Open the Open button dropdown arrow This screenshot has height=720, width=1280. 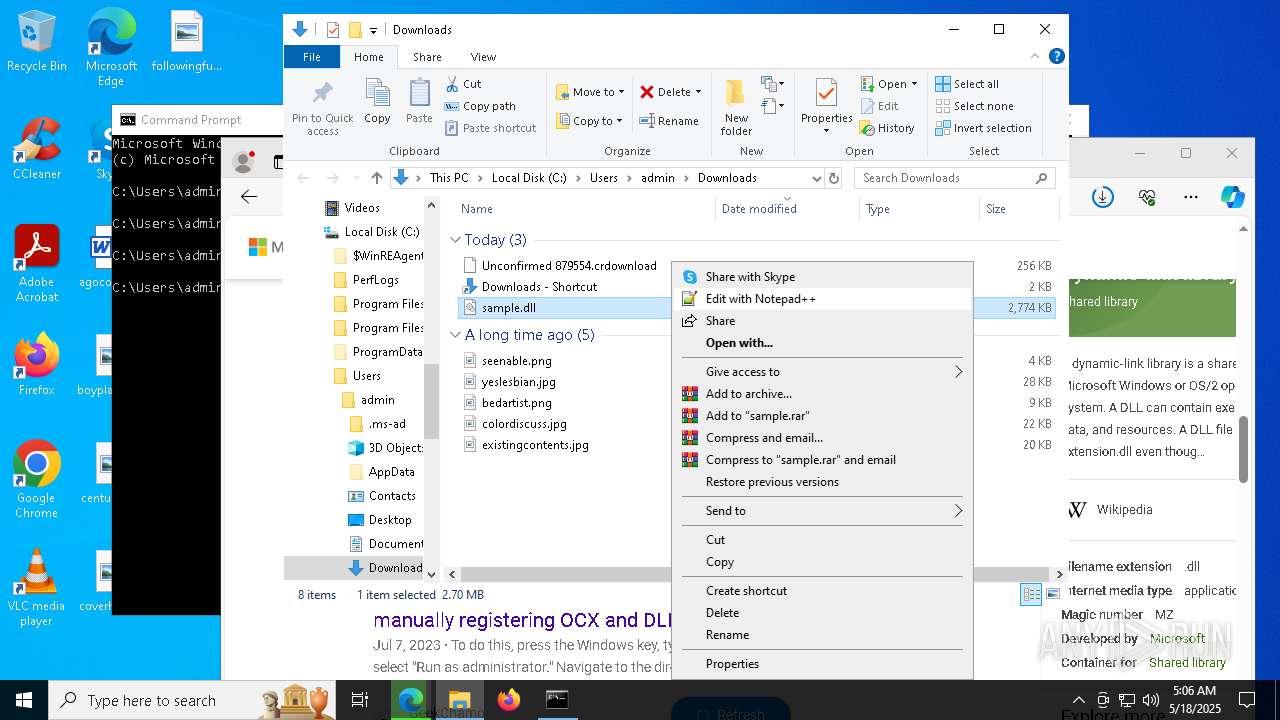coord(914,84)
